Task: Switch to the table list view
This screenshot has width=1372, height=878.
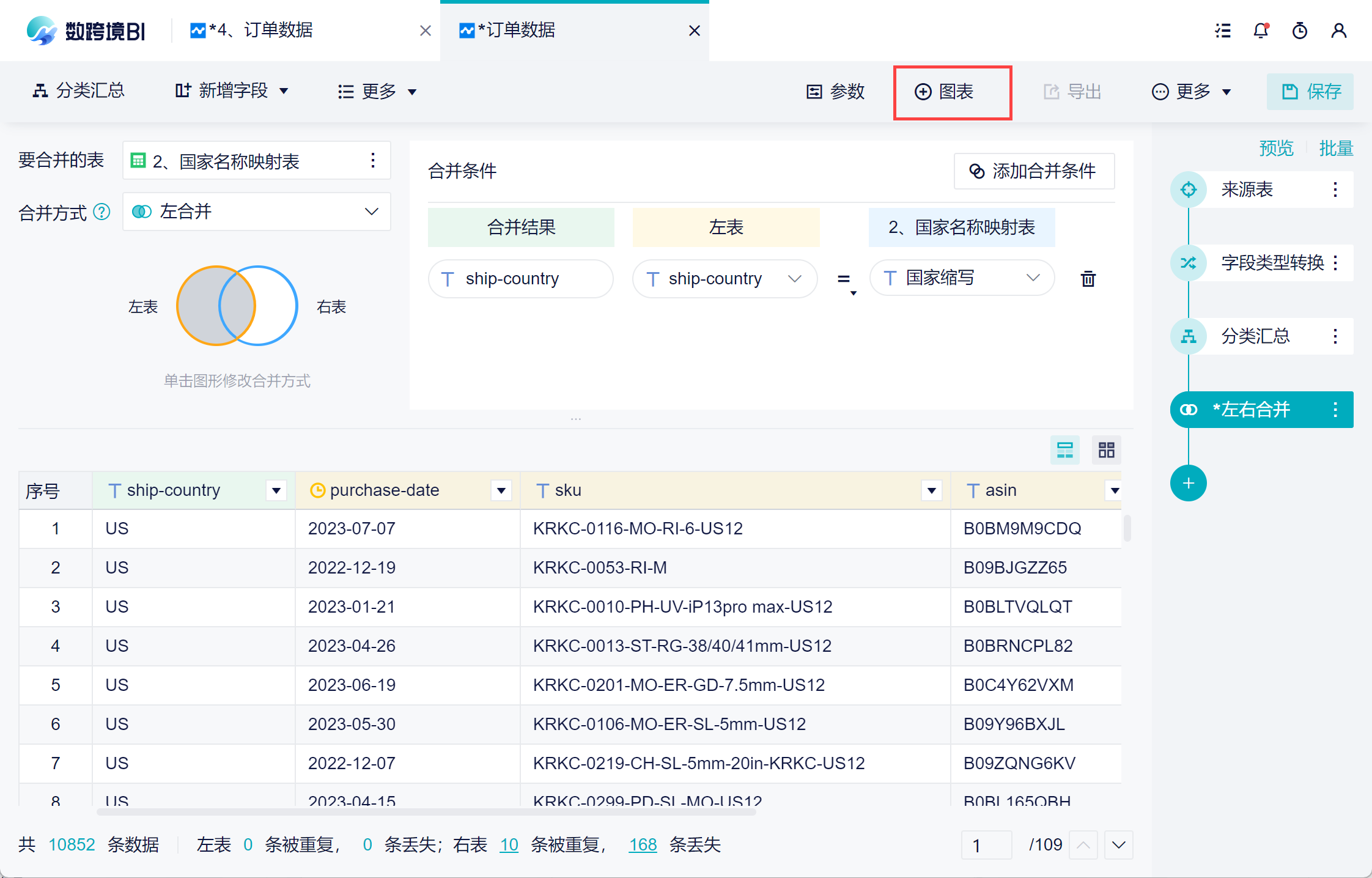Action: click(1064, 451)
